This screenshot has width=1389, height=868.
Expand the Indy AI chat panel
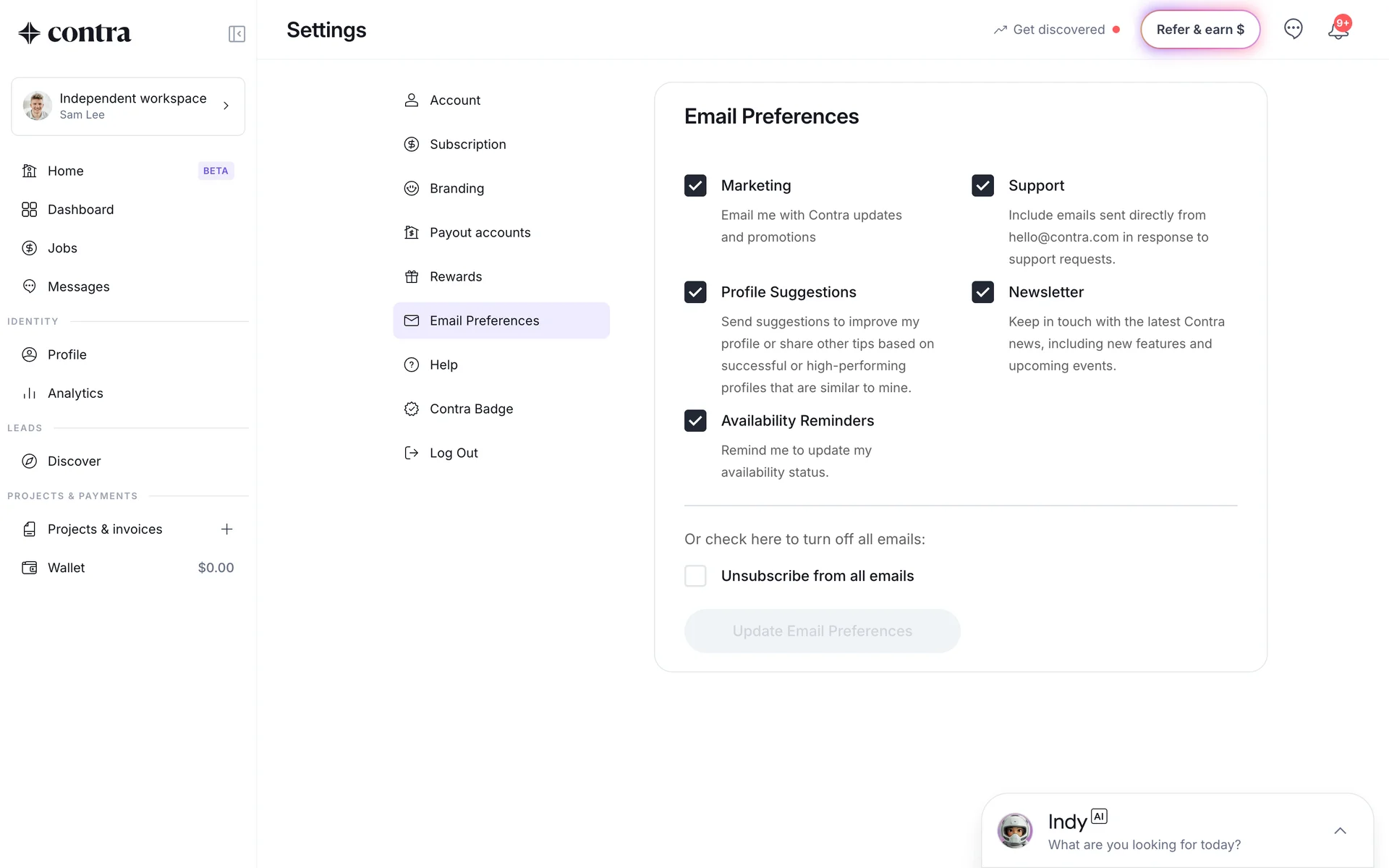click(x=1340, y=831)
